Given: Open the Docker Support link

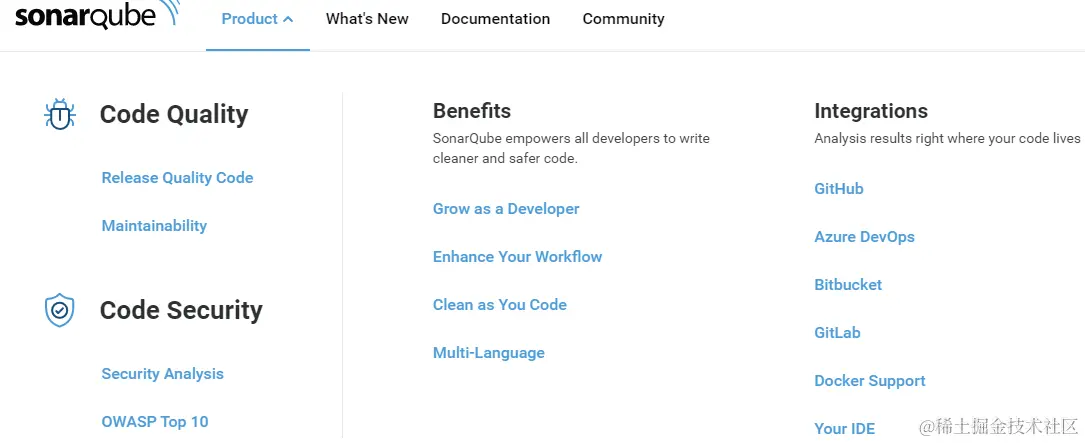Looking at the screenshot, I should click(870, 381).
